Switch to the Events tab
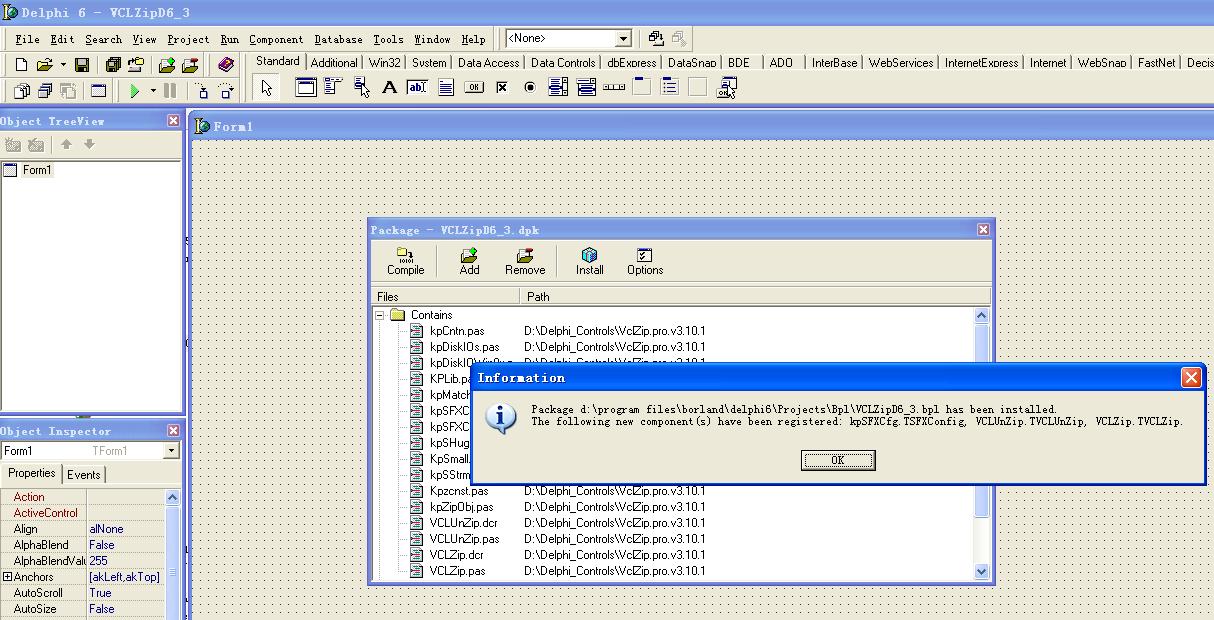 tap(84, 475)
